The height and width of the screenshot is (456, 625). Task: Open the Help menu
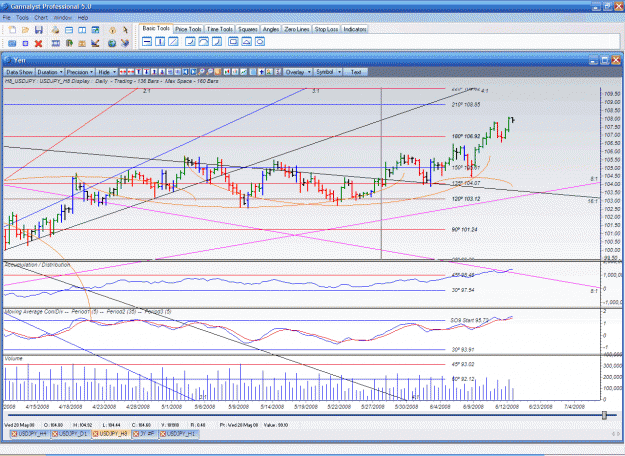coord(83,18)
